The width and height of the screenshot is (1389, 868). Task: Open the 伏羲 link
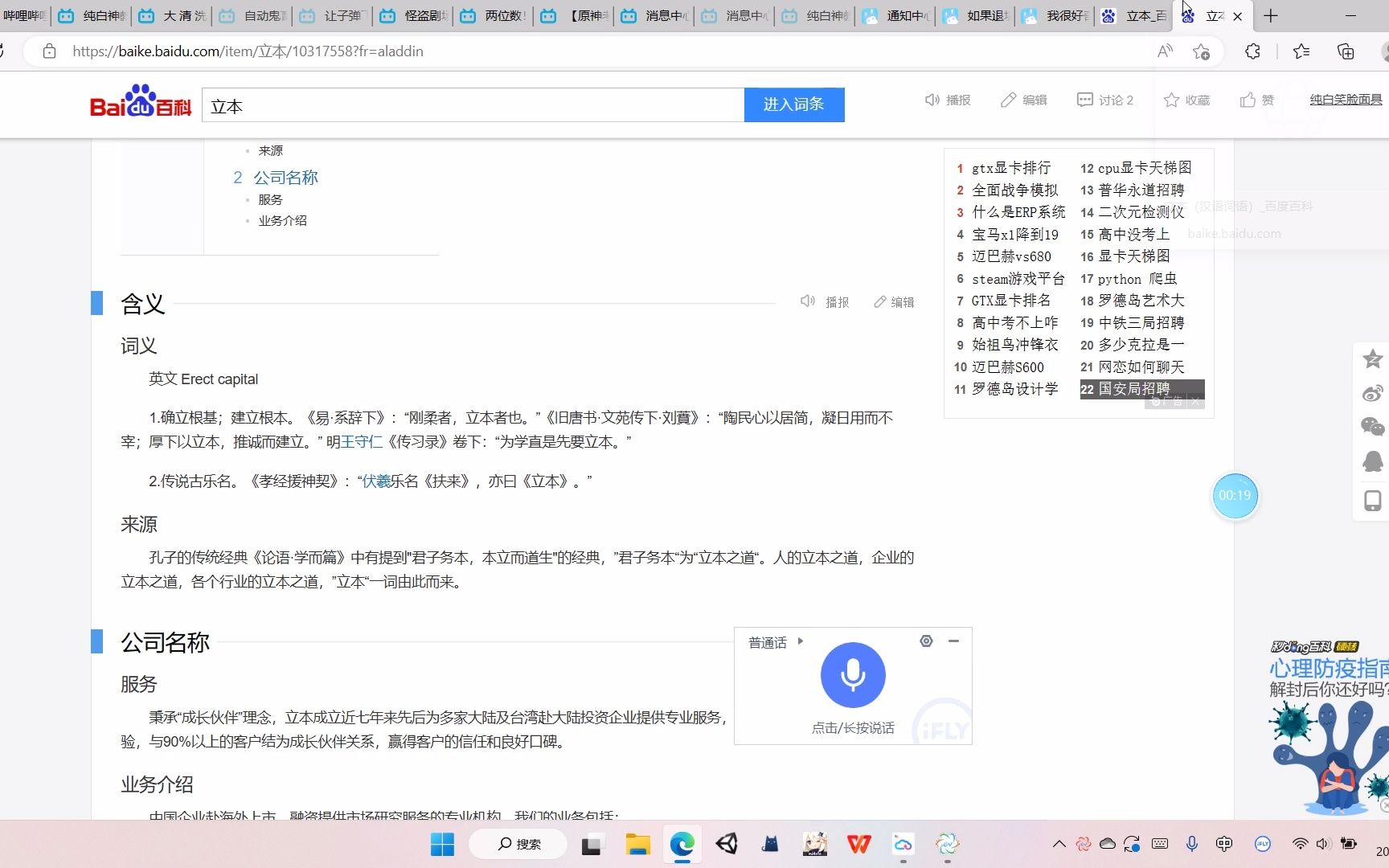(376, 481)
